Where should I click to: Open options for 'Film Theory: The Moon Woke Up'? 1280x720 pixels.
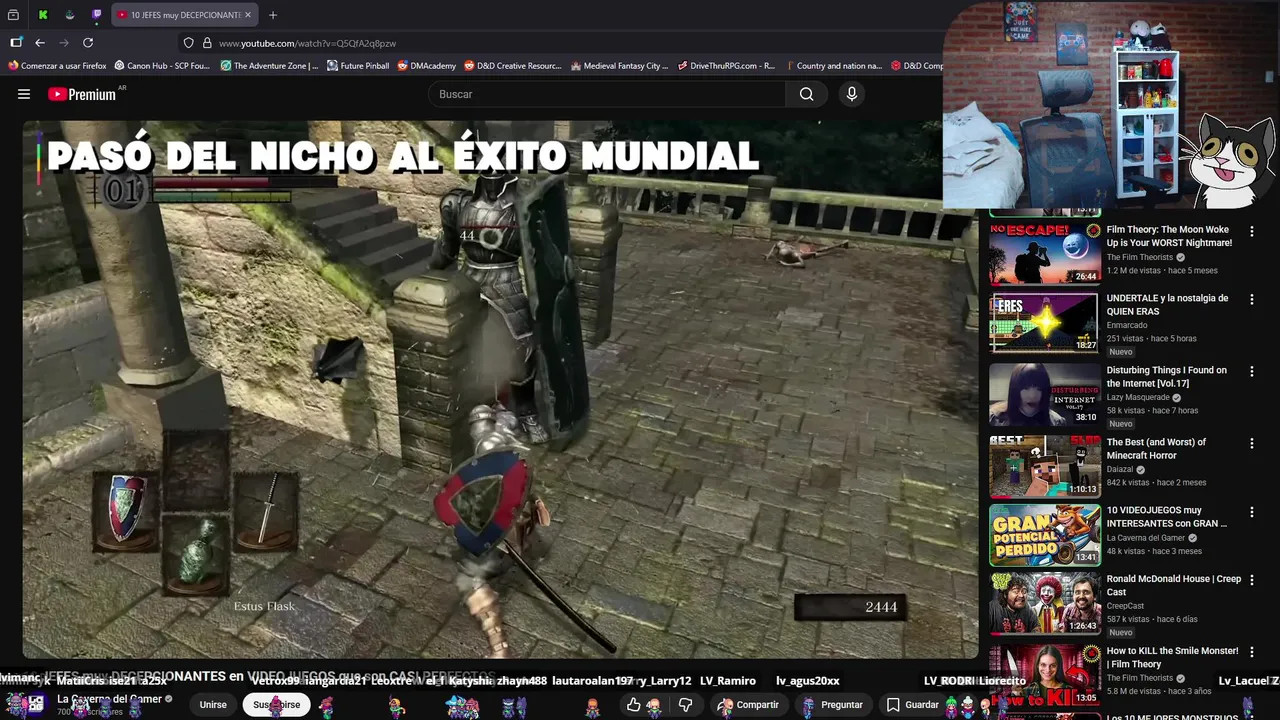(x=1251, y=231)
